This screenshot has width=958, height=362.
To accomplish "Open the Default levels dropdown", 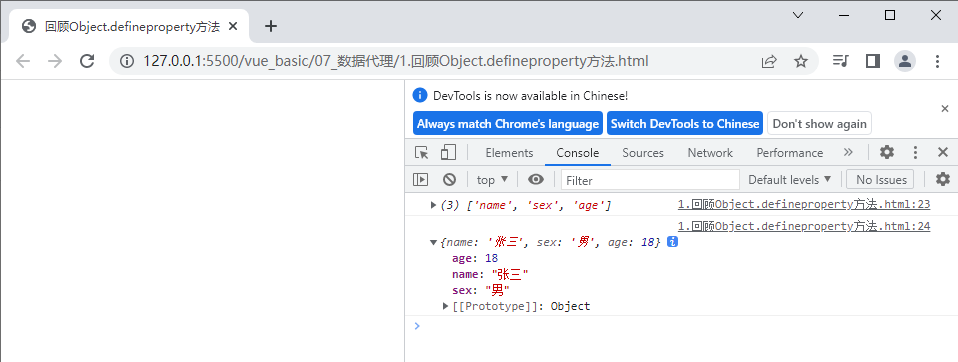I will point(789,179).
